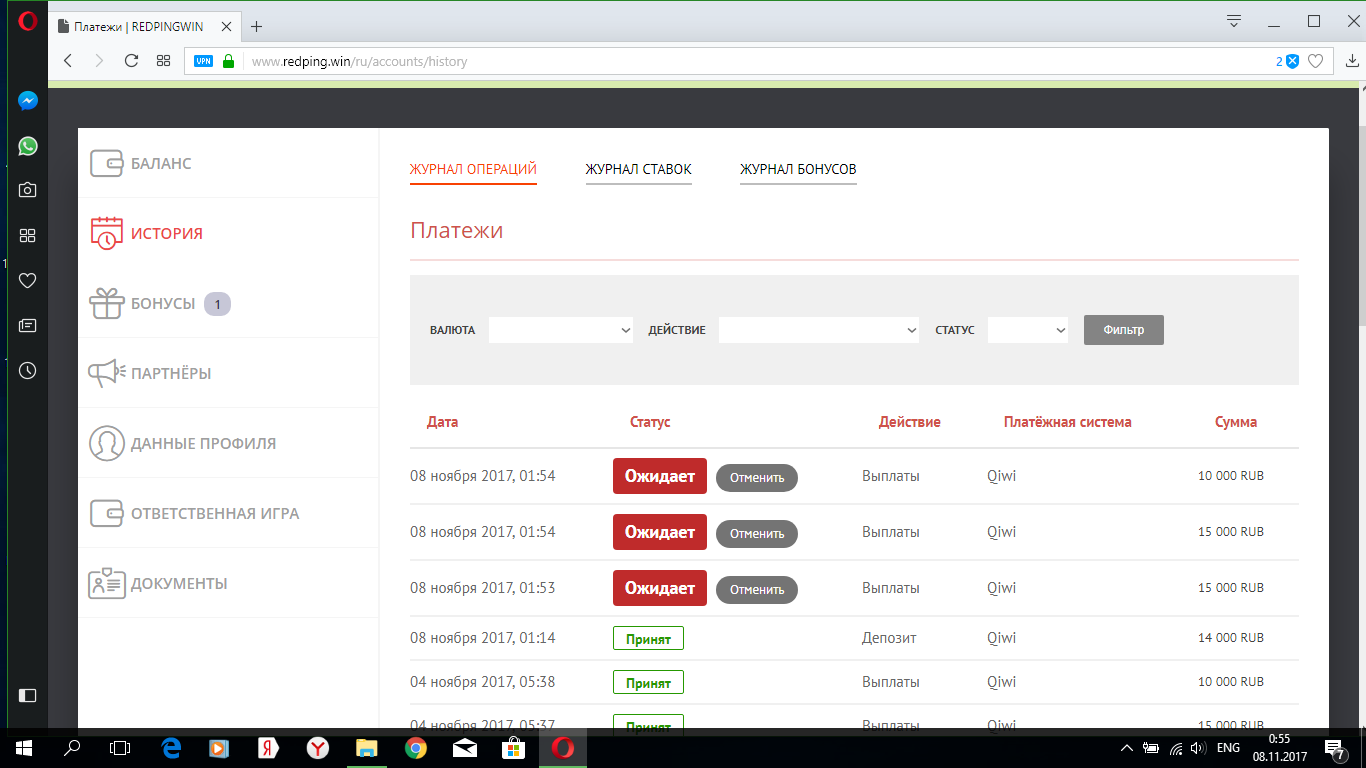1366x768 pixels.
Task: Cancel the 10 000 RUB pending payout
Action: [757, 477]
